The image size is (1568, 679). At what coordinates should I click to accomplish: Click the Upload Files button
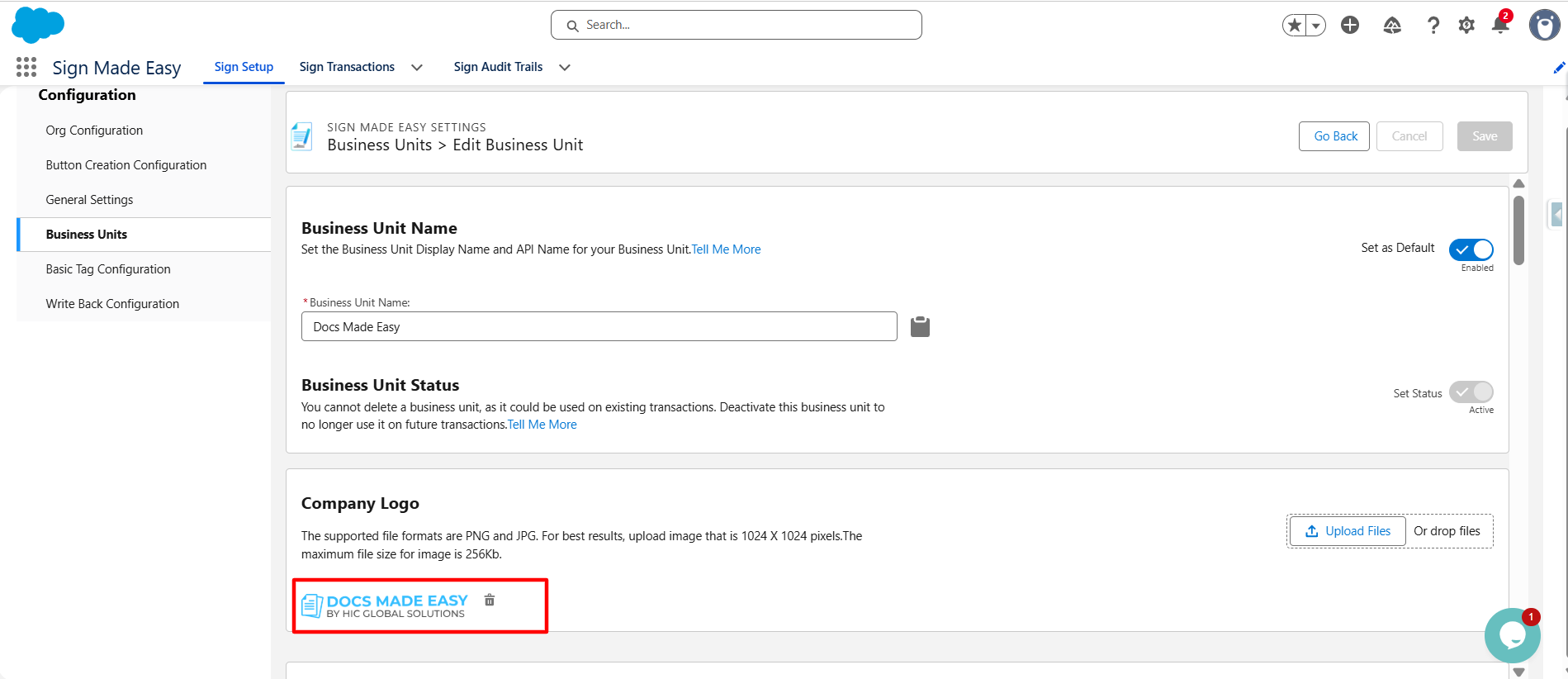[x=1348, y=531]
